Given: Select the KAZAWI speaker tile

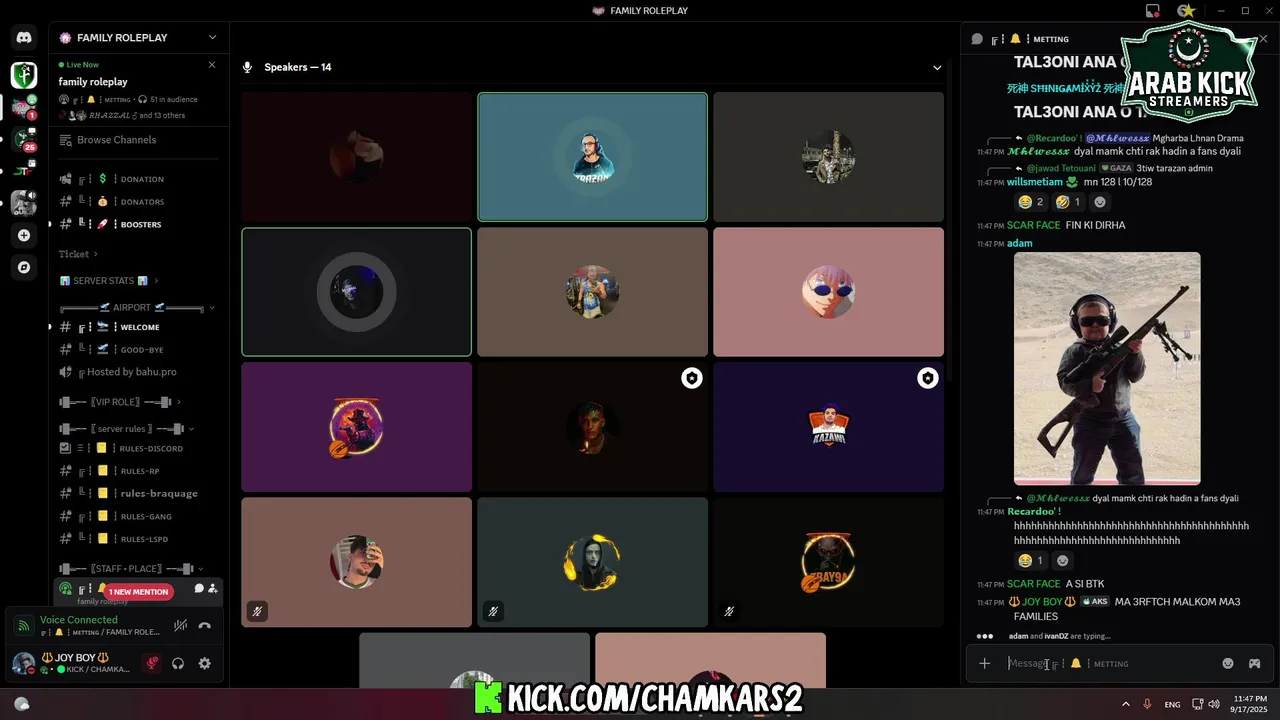Looking at the screenshot, I should tap(828, 427).
